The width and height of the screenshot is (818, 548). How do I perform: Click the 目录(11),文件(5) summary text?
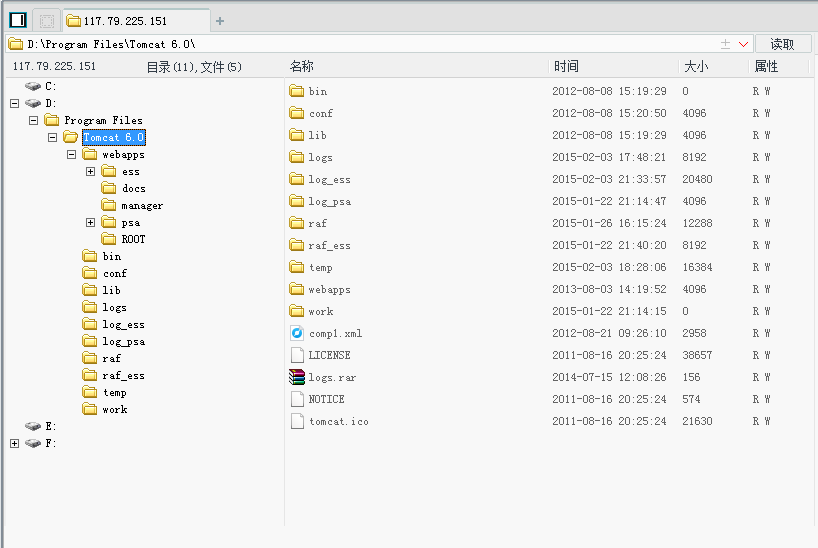click(x=194, y=67)
